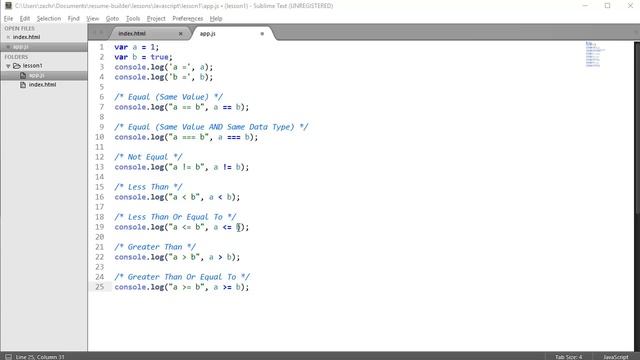This screenshot has height=360, width=640.
Task: Open the JavaScript syntax selector
Action: tap(616, 357)
